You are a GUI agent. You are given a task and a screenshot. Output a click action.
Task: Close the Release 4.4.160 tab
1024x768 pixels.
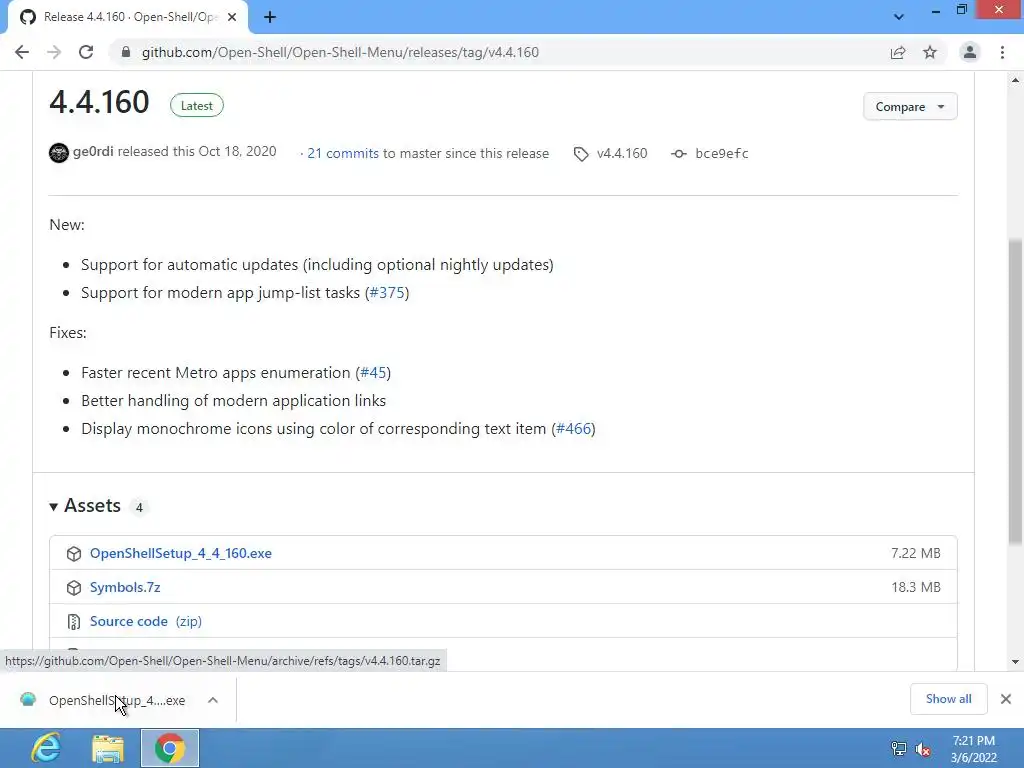(232, 17)
